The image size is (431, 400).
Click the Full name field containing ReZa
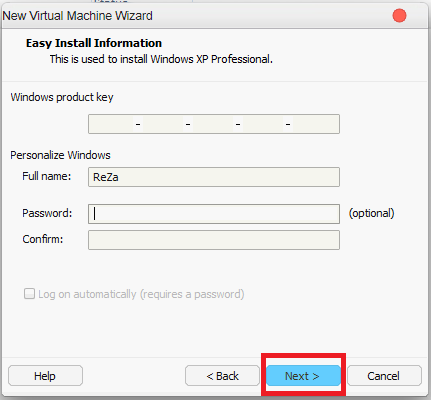214,177
